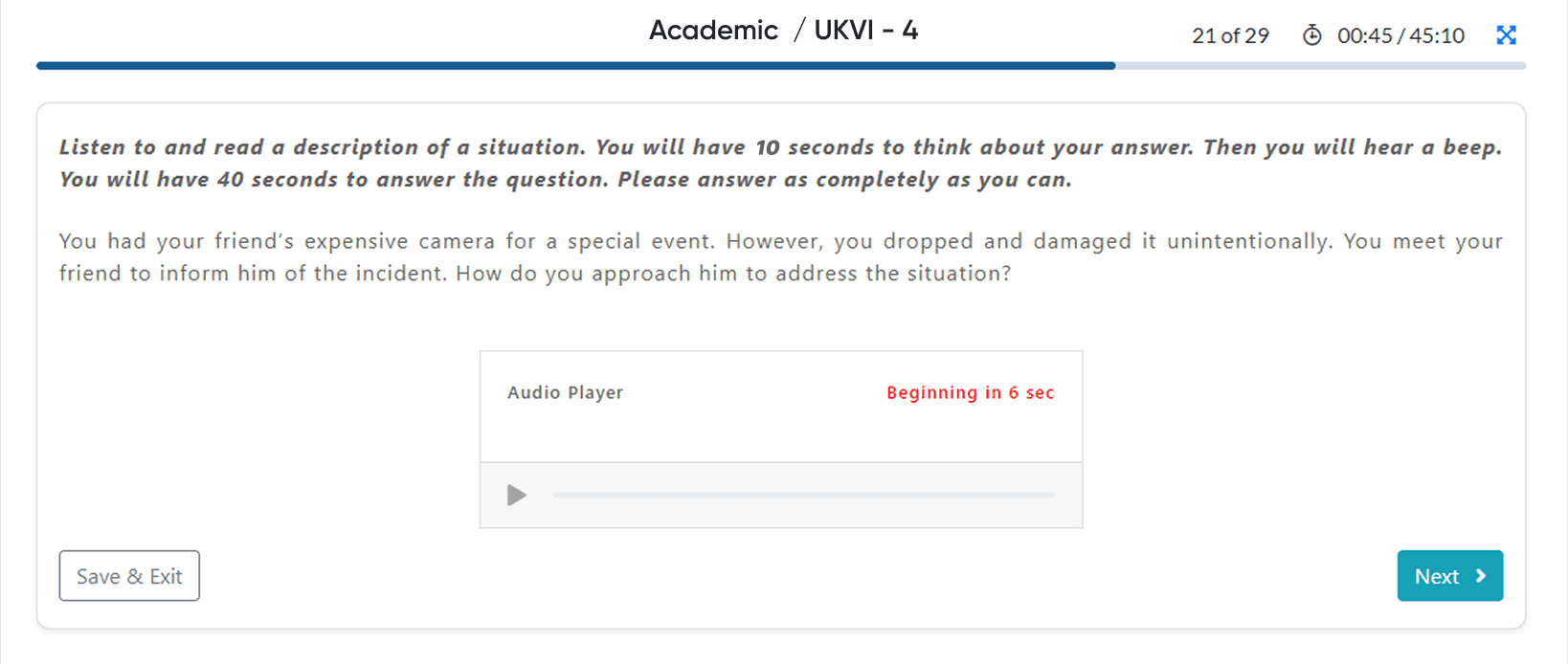Image resolution: width=1568 pixels, height=664 pixels.
Task: Click the 'Academic' word in the title
Action: [713, 31]
